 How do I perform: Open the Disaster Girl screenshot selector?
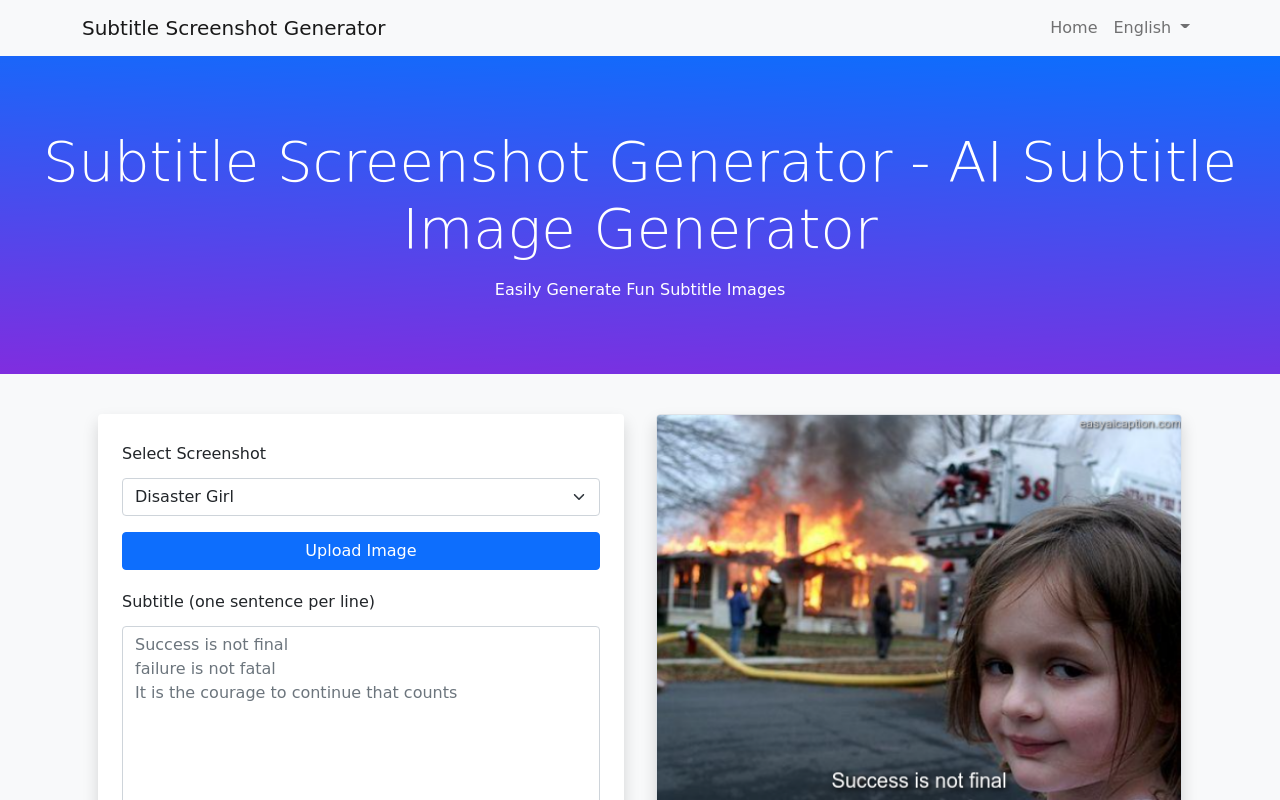pyautogui.click(x=361, y=497)
